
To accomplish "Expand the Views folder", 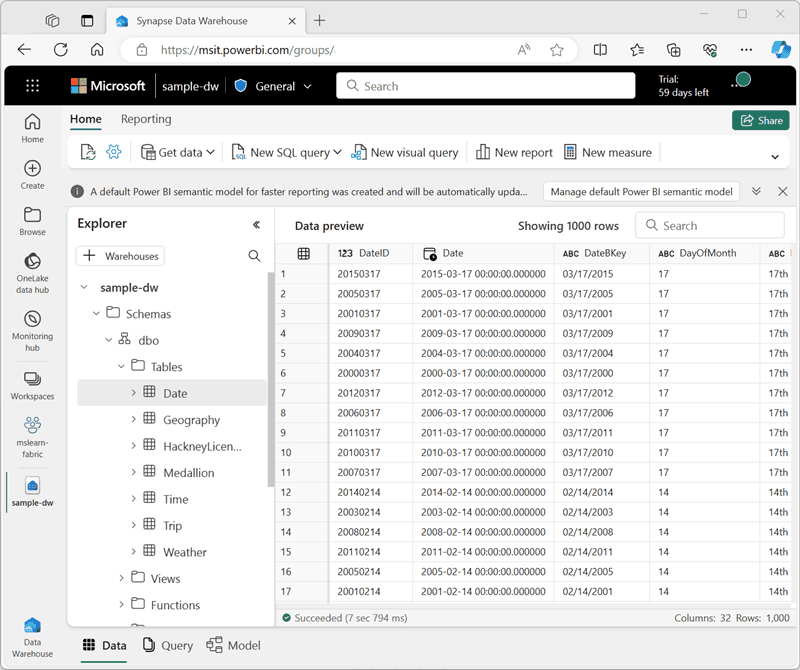I will [x=122, y=578].
